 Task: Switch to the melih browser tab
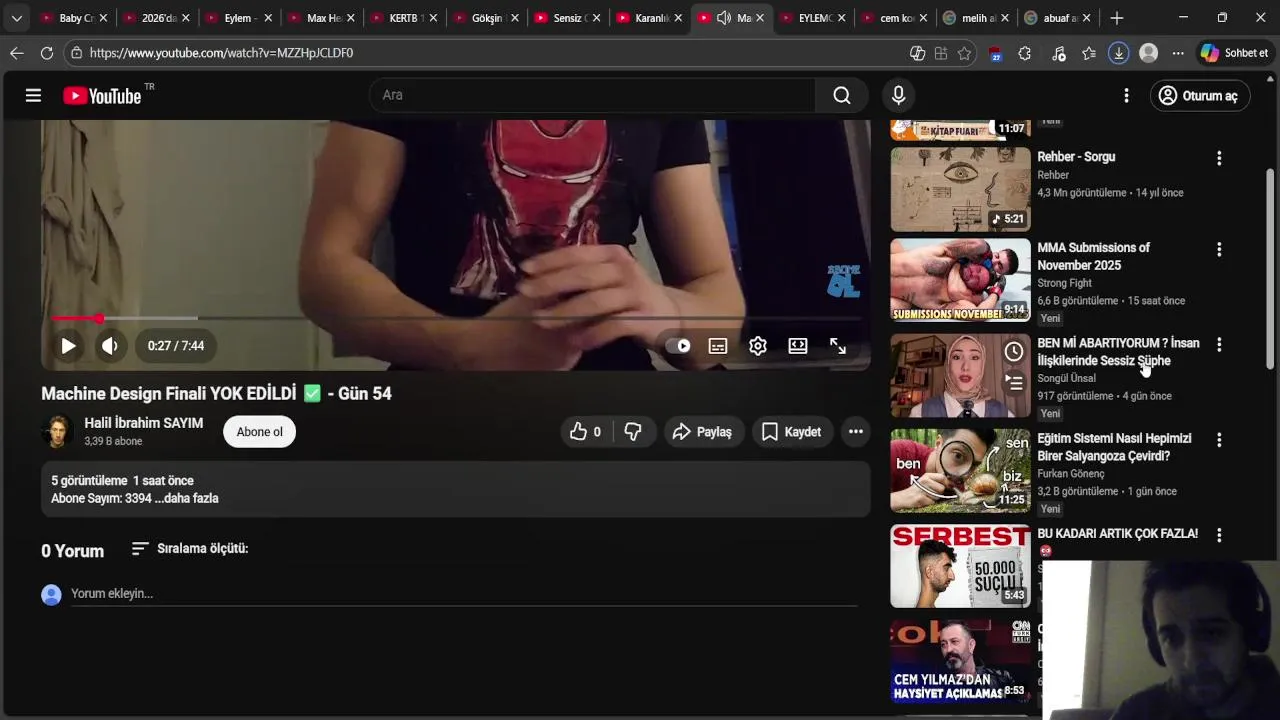click(976, 18)
